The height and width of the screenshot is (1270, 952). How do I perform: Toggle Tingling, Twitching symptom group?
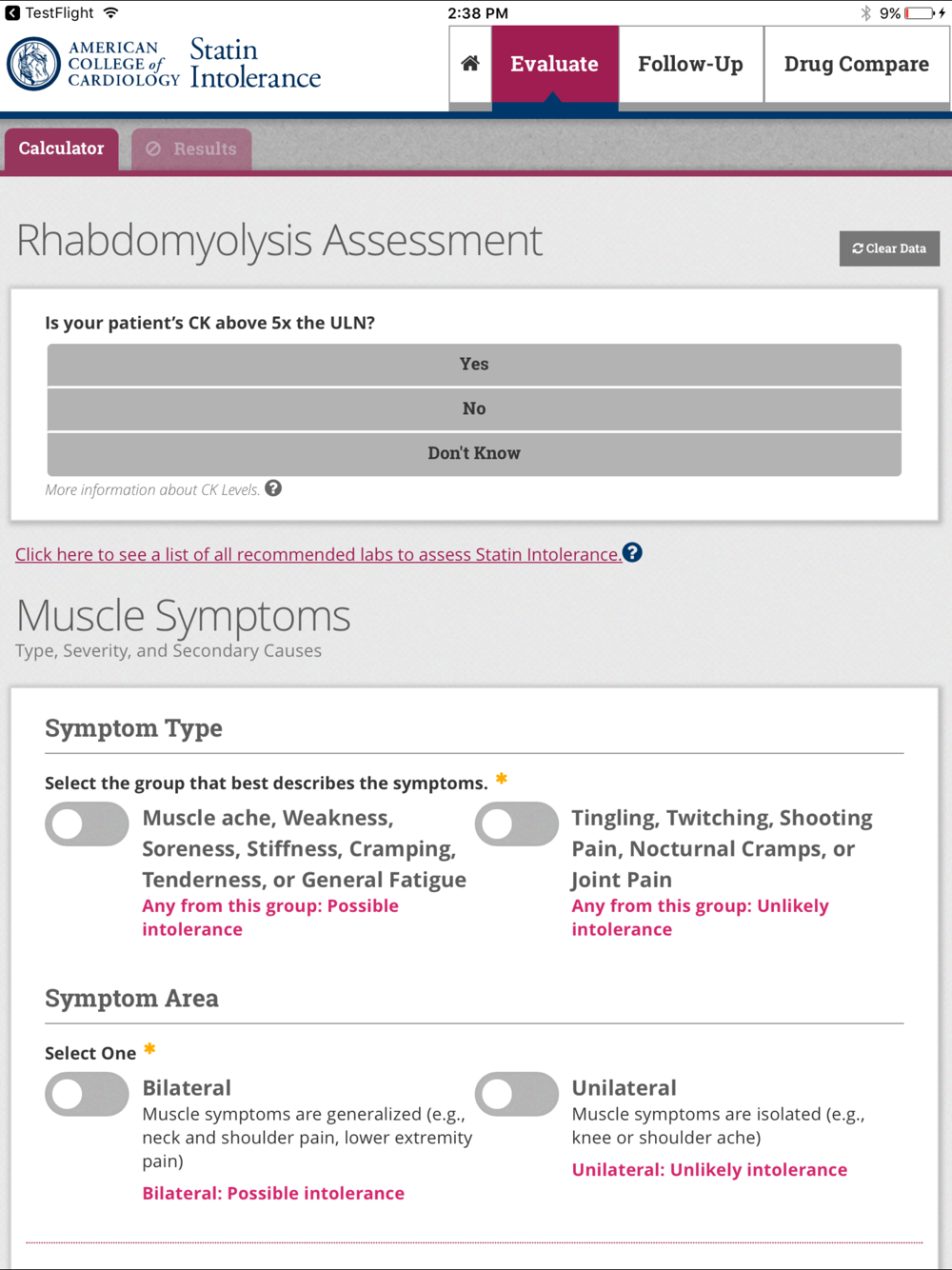[x=517, y=824]
